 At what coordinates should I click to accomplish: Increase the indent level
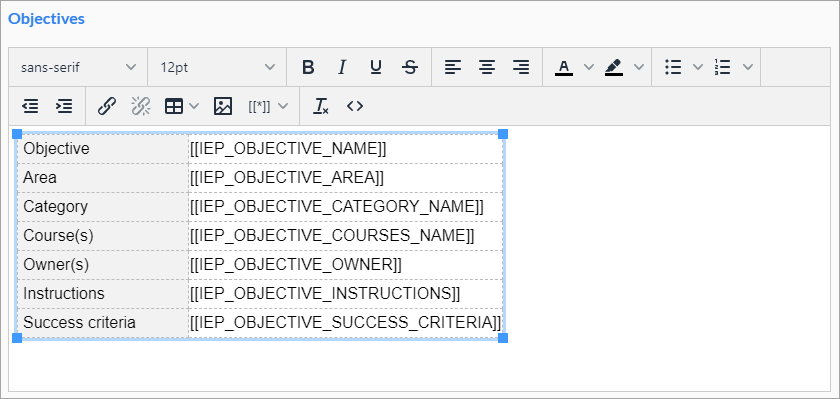64,107
